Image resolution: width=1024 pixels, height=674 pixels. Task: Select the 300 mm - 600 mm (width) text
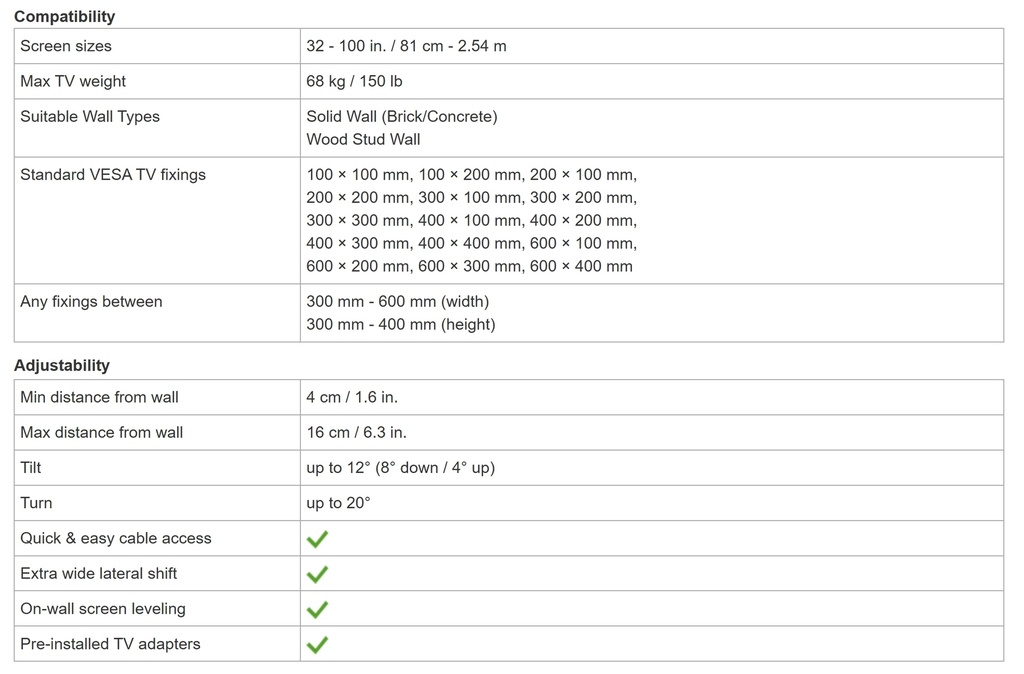397,301
